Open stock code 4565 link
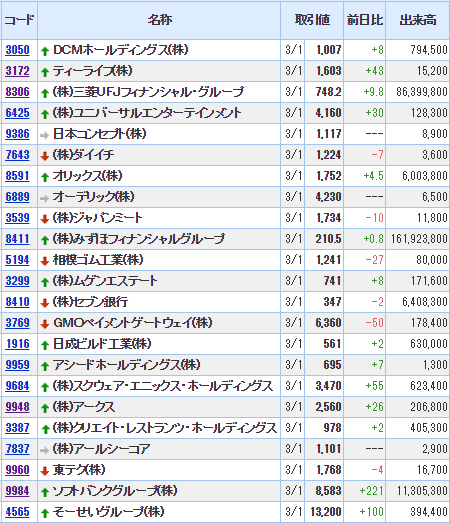This screenshot has height=523, width=450. (x=17, y=512)
